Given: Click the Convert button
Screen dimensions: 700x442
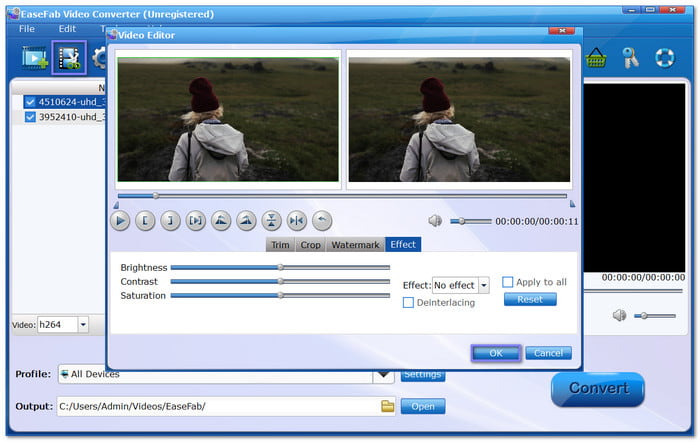Looking at the screenshot, I should (598, 389).
